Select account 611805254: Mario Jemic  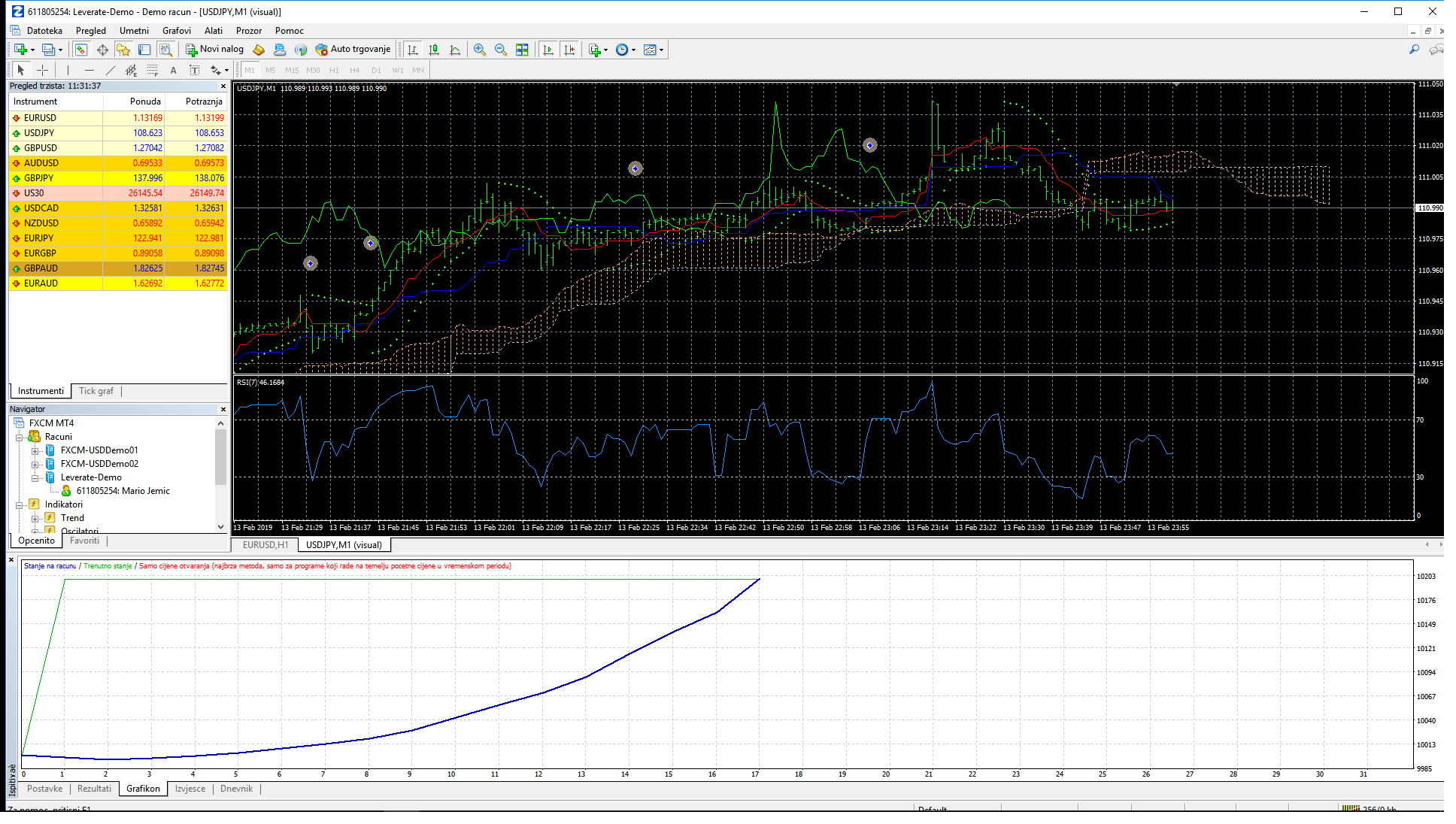point(123,491)
